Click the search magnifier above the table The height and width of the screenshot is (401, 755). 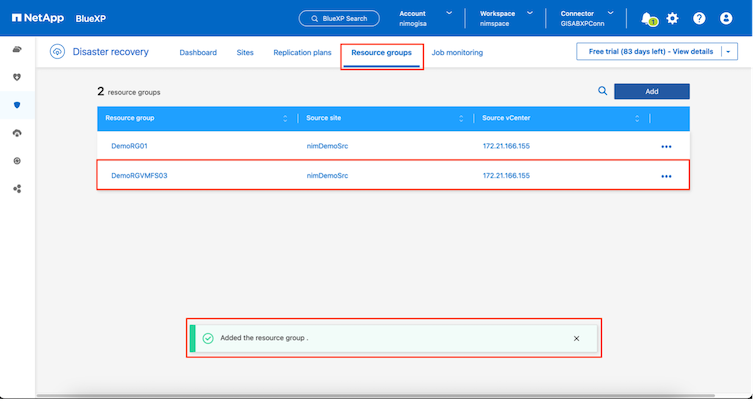coord(602,91)
